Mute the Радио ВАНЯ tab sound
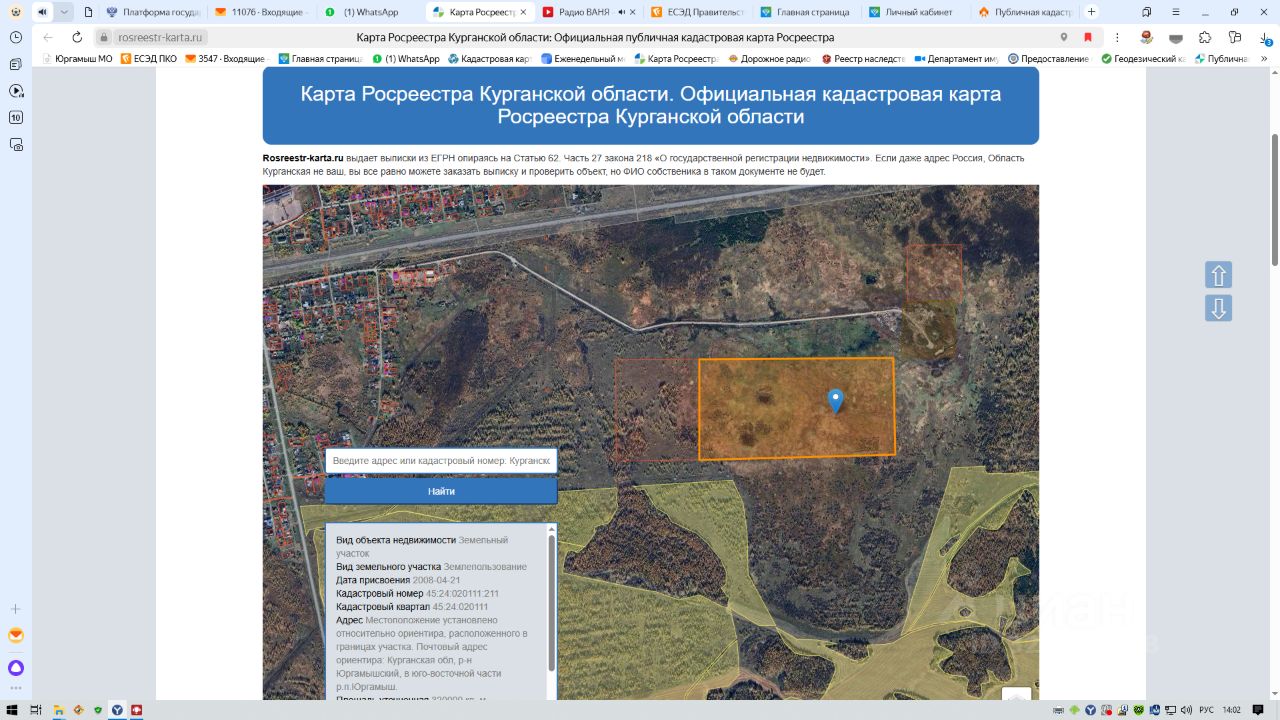Screen dimensions: 1280x720 622,12
